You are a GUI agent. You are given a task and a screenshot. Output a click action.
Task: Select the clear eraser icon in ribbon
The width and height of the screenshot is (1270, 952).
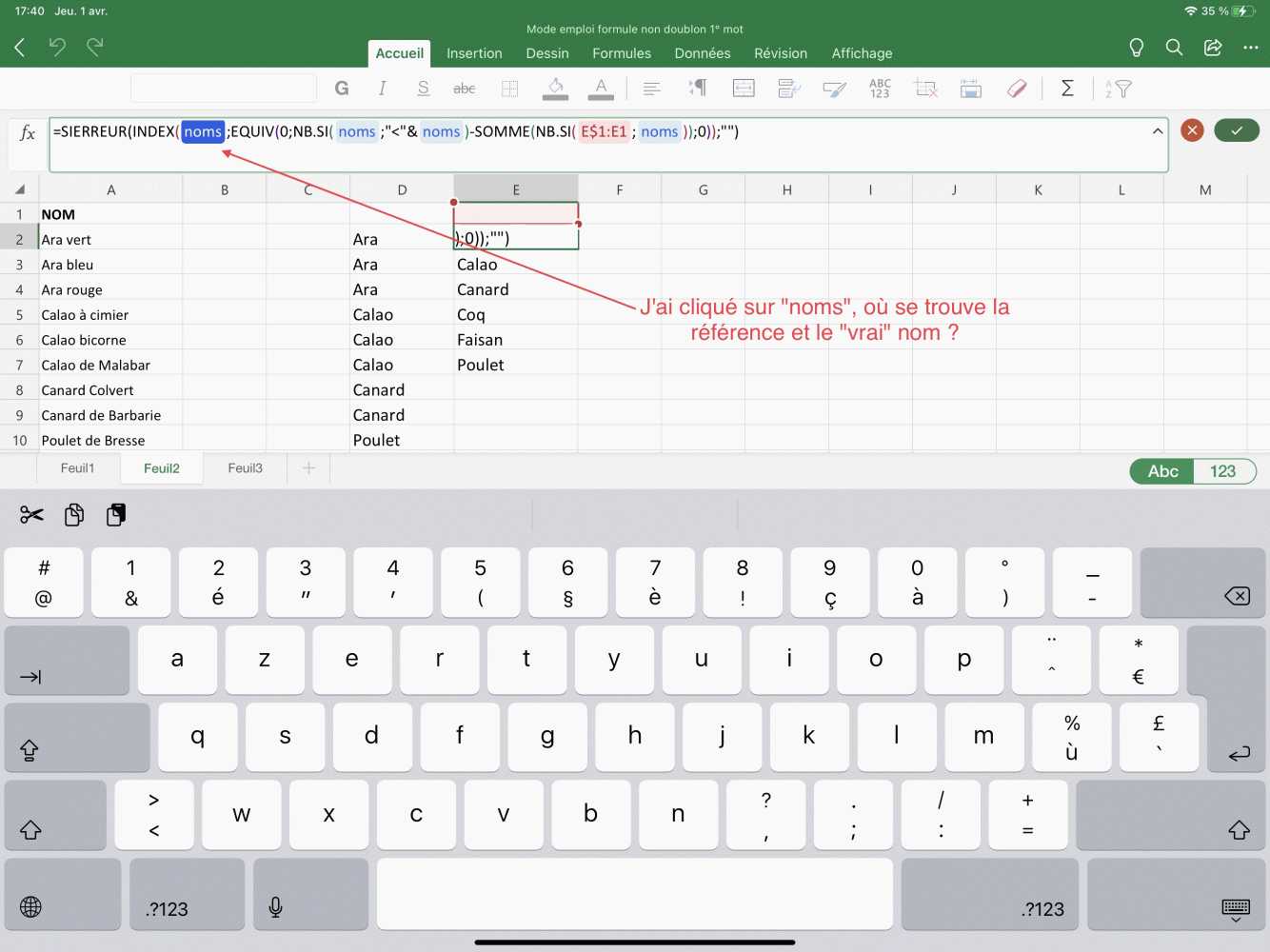click(x=1016, y=89)
